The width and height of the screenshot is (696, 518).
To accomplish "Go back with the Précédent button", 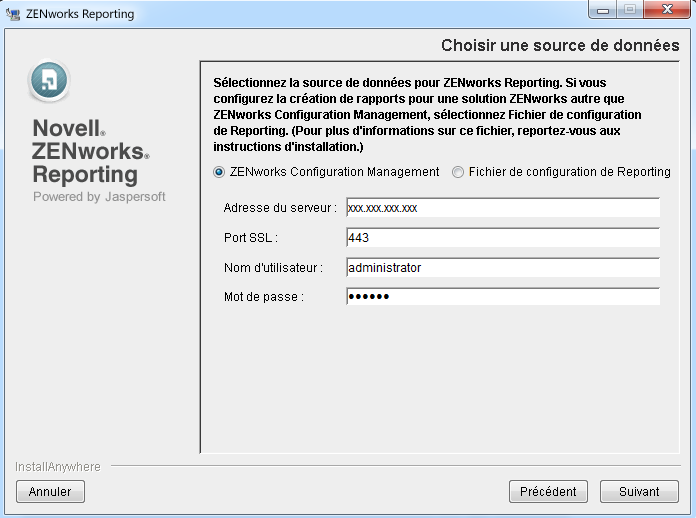I will pyautogui.click(x=548, y=491).
